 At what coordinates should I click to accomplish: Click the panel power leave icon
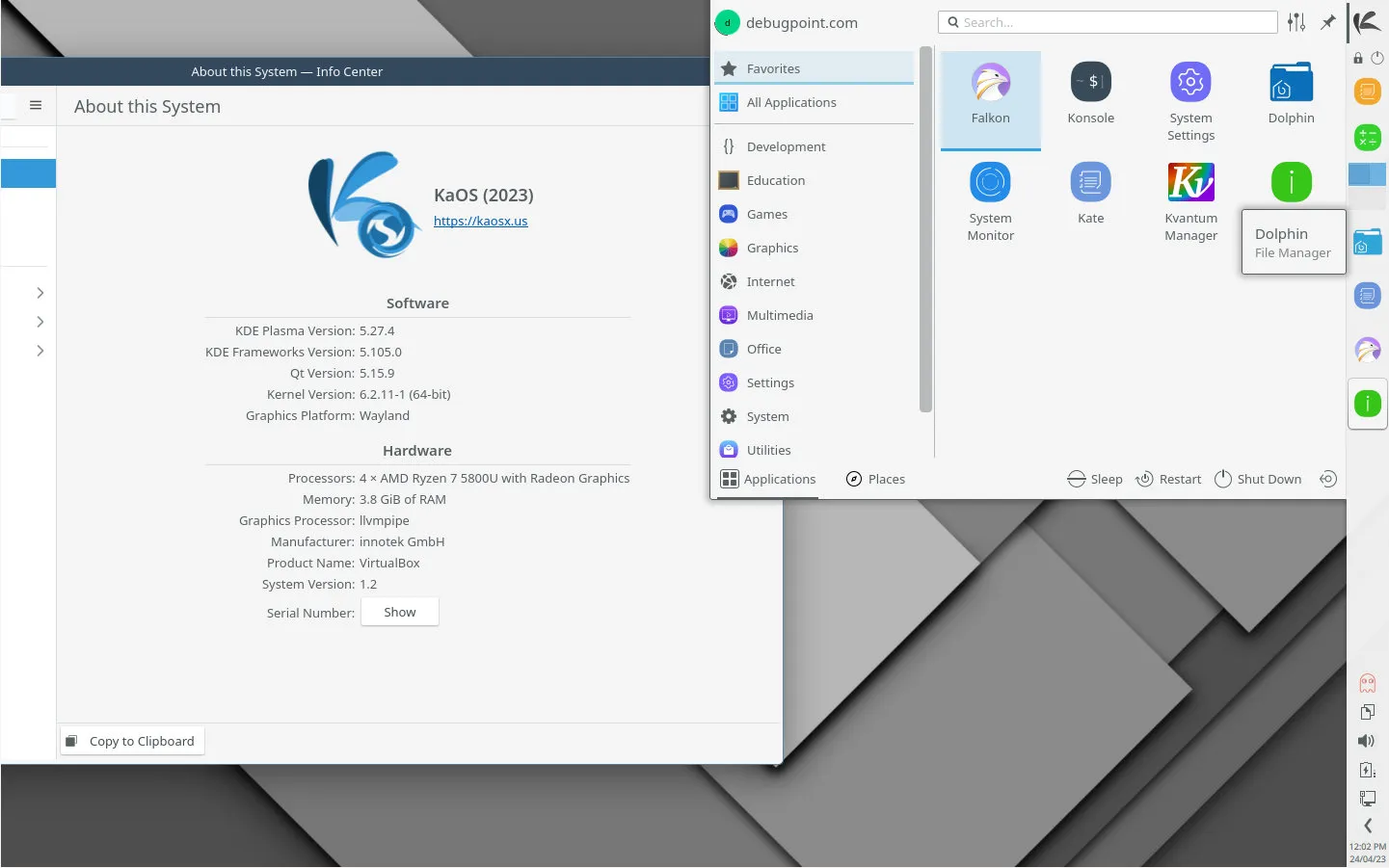(1377, 58)
